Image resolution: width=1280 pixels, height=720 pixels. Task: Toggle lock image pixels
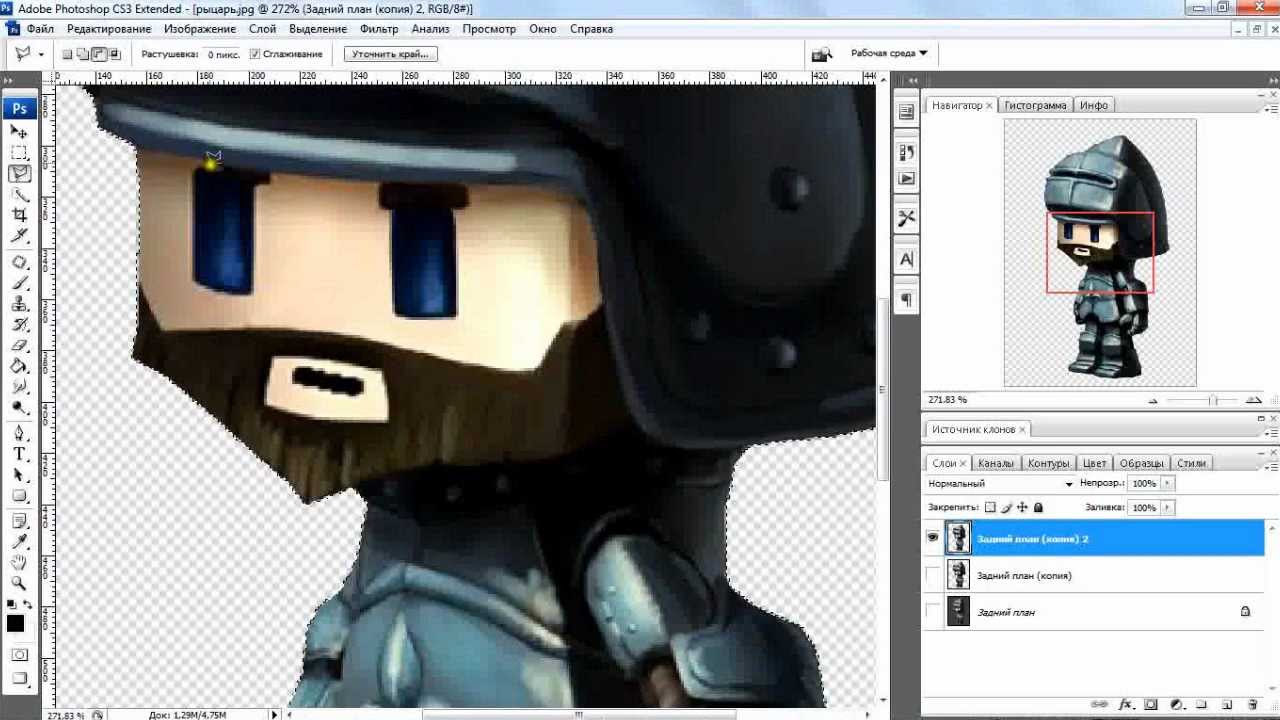[1007, 508]
